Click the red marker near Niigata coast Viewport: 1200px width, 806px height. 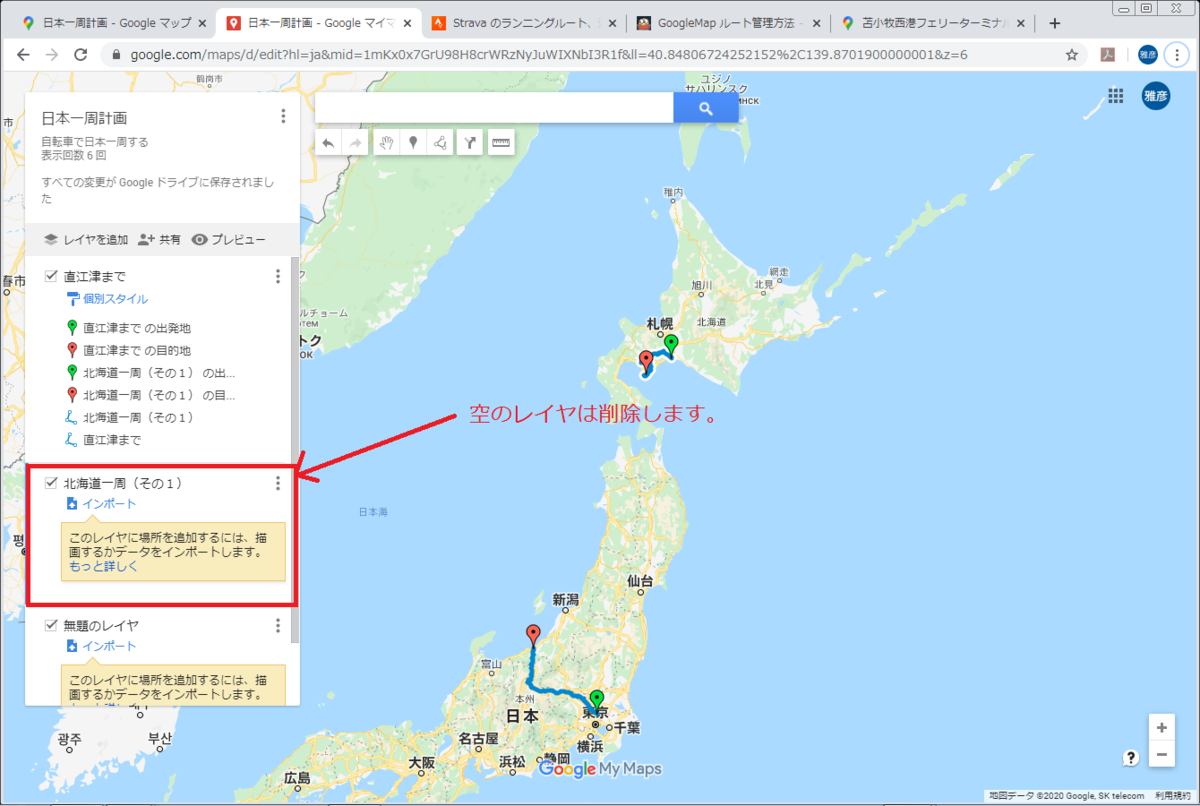(534, 634)
